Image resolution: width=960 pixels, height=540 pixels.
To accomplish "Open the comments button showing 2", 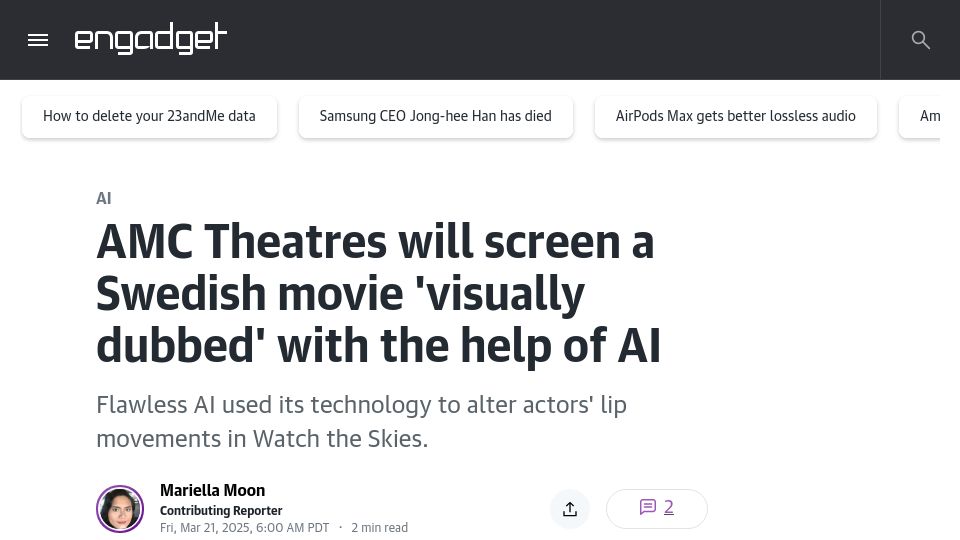I will pyautogui.click(x=657, y=508).
